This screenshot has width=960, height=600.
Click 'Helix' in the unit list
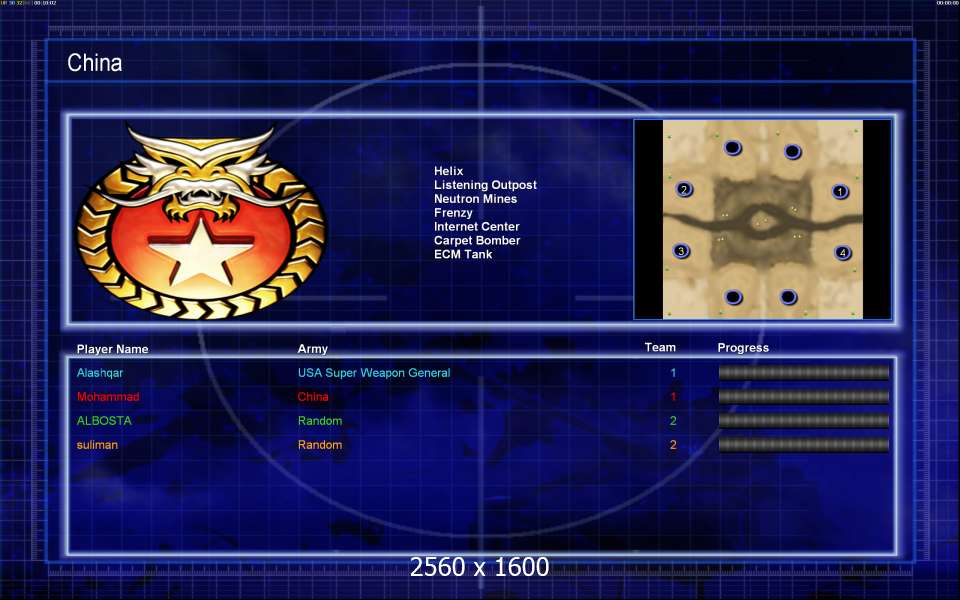tap(449, 171)
